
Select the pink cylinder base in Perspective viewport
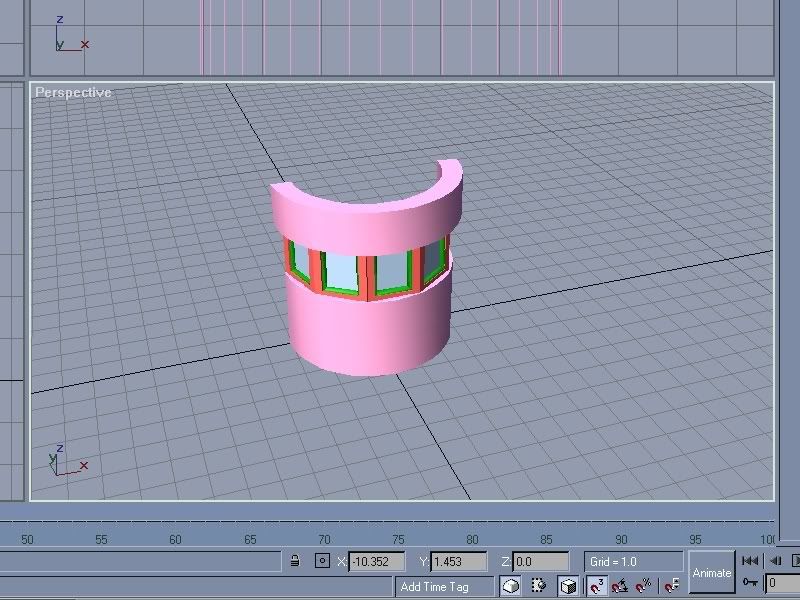click(x=368, y=332)
